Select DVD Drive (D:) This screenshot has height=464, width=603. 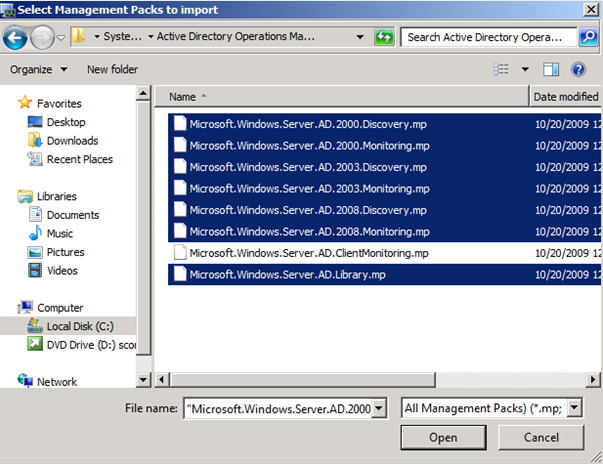coord(91,345)
